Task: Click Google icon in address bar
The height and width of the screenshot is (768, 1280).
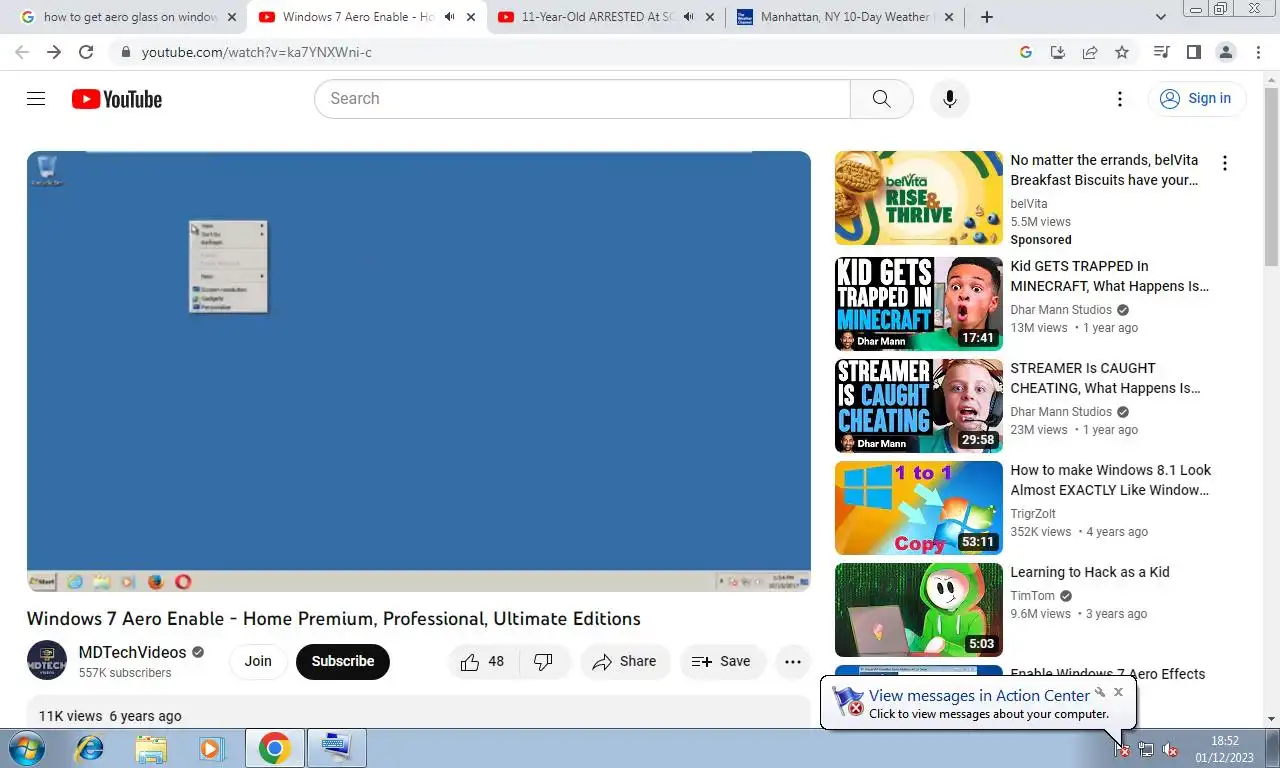Action: [1026, 52]
